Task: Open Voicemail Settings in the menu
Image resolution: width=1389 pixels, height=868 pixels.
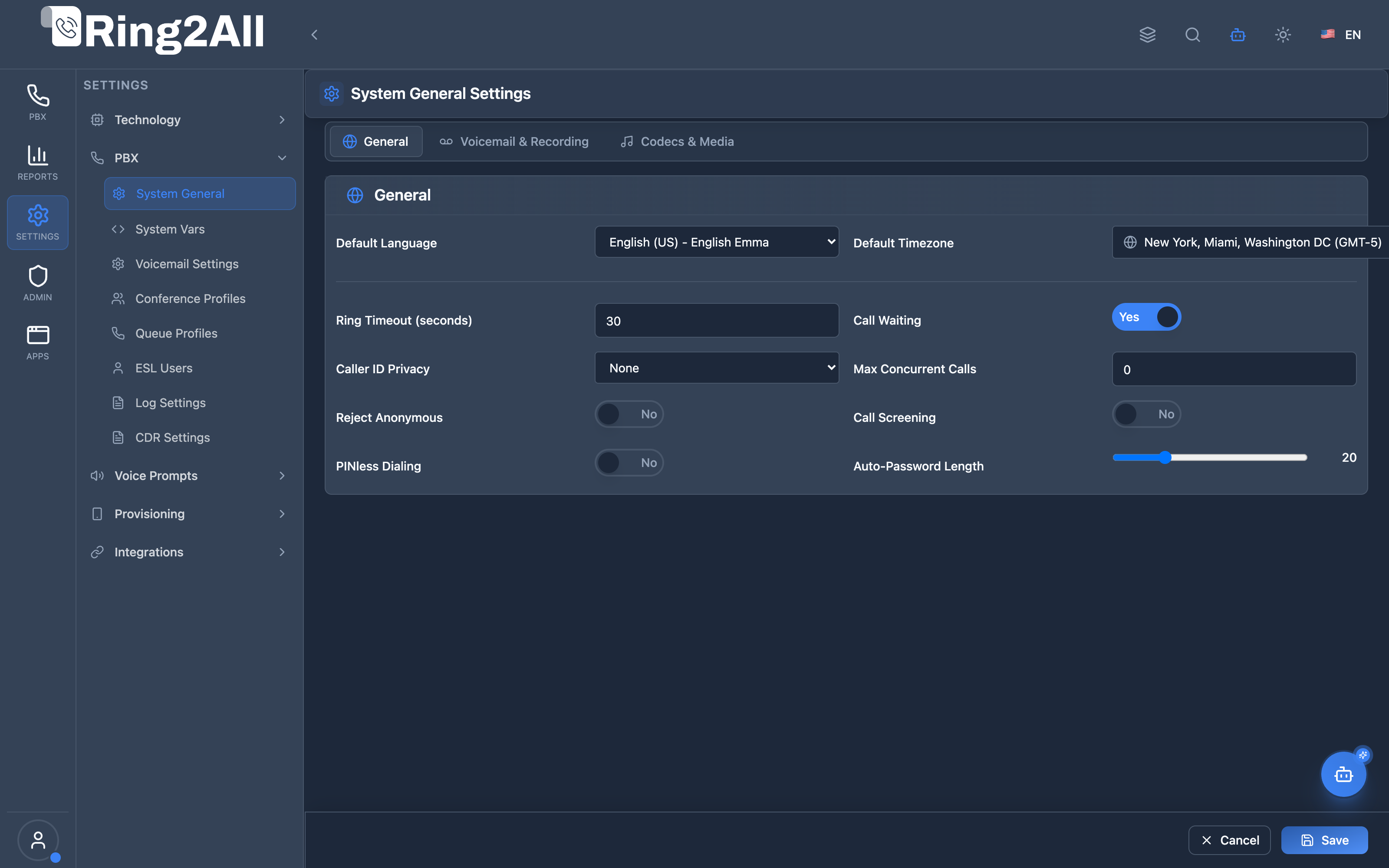Action: 200,264
